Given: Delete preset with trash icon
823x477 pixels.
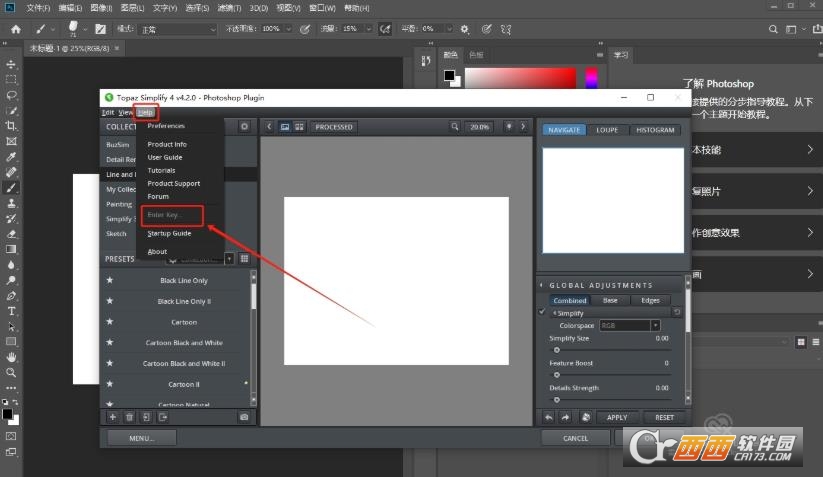Looking at the screenshot, I should click(x=129, y=417).
